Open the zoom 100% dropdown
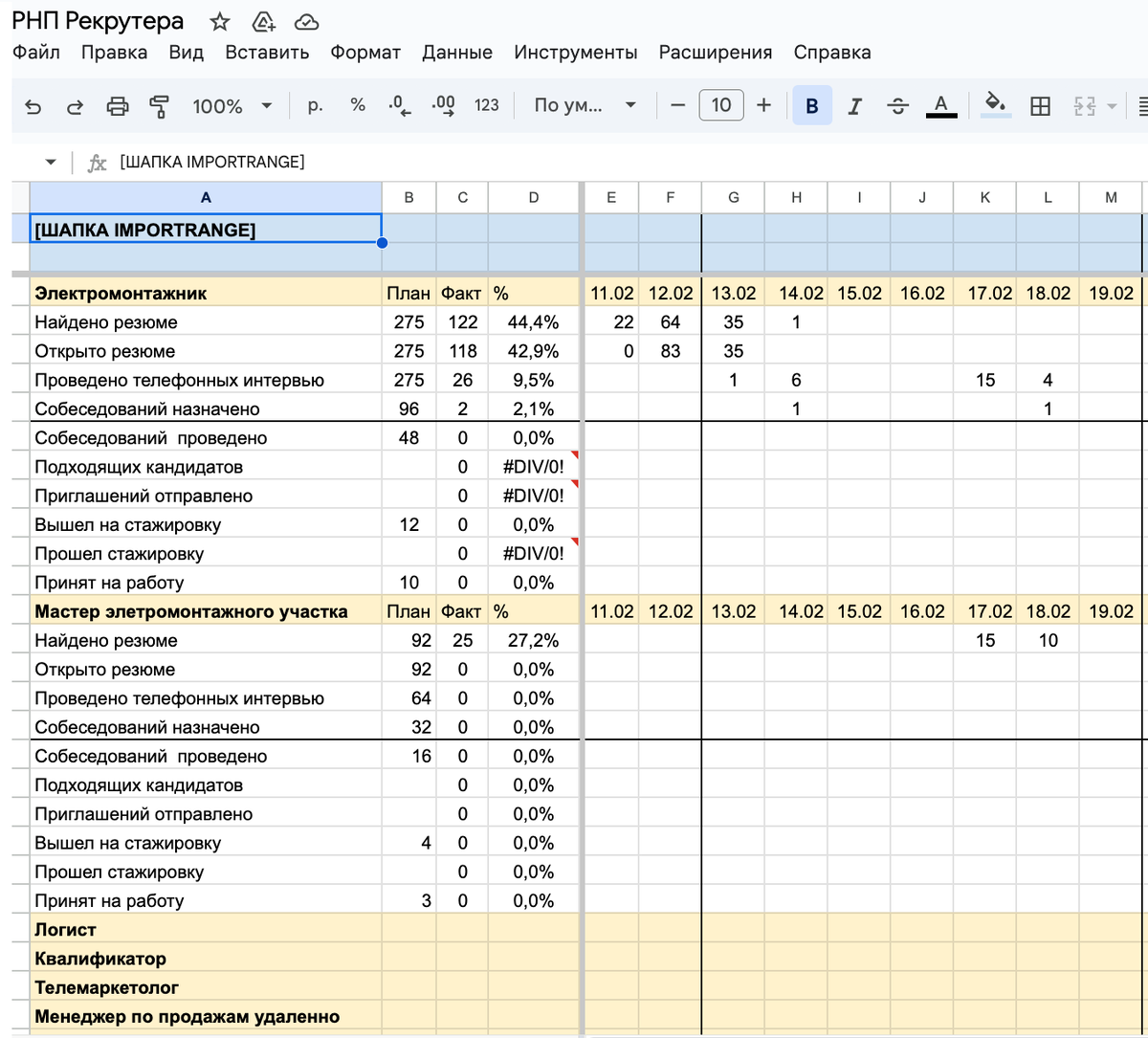 [x=232, y=106]
